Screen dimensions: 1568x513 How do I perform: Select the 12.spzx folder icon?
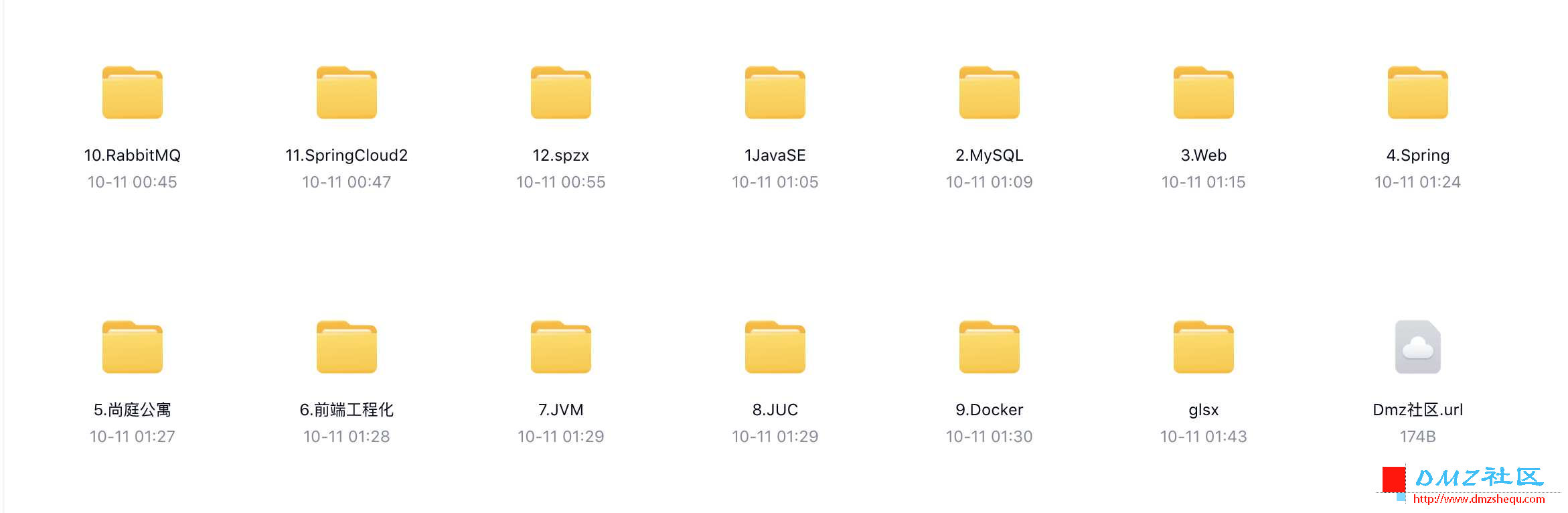(x=561, y=92)
